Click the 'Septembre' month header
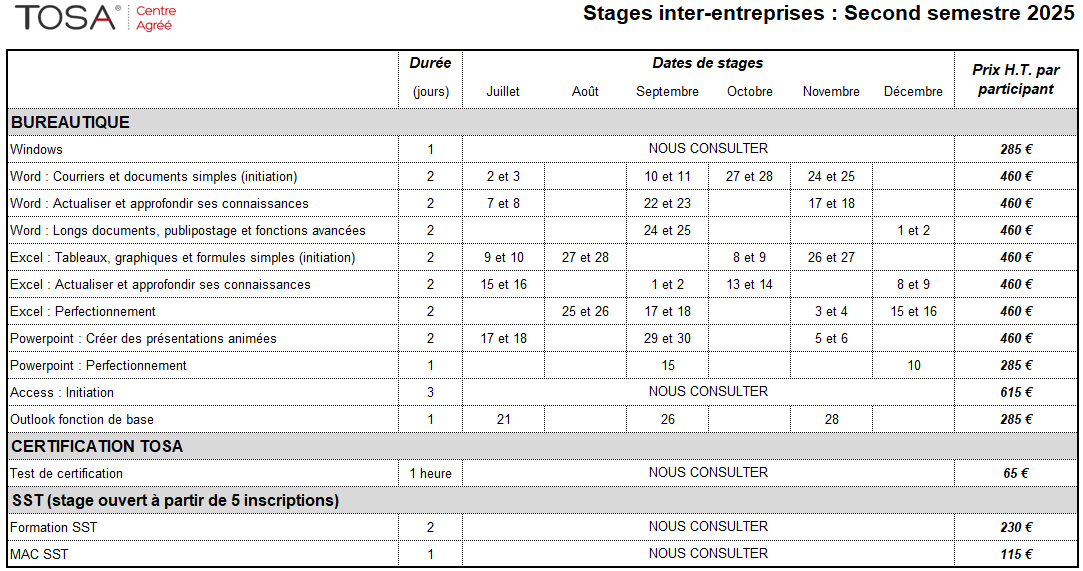The height and width of the screenshot is (571, 1083). pos(667,91)
